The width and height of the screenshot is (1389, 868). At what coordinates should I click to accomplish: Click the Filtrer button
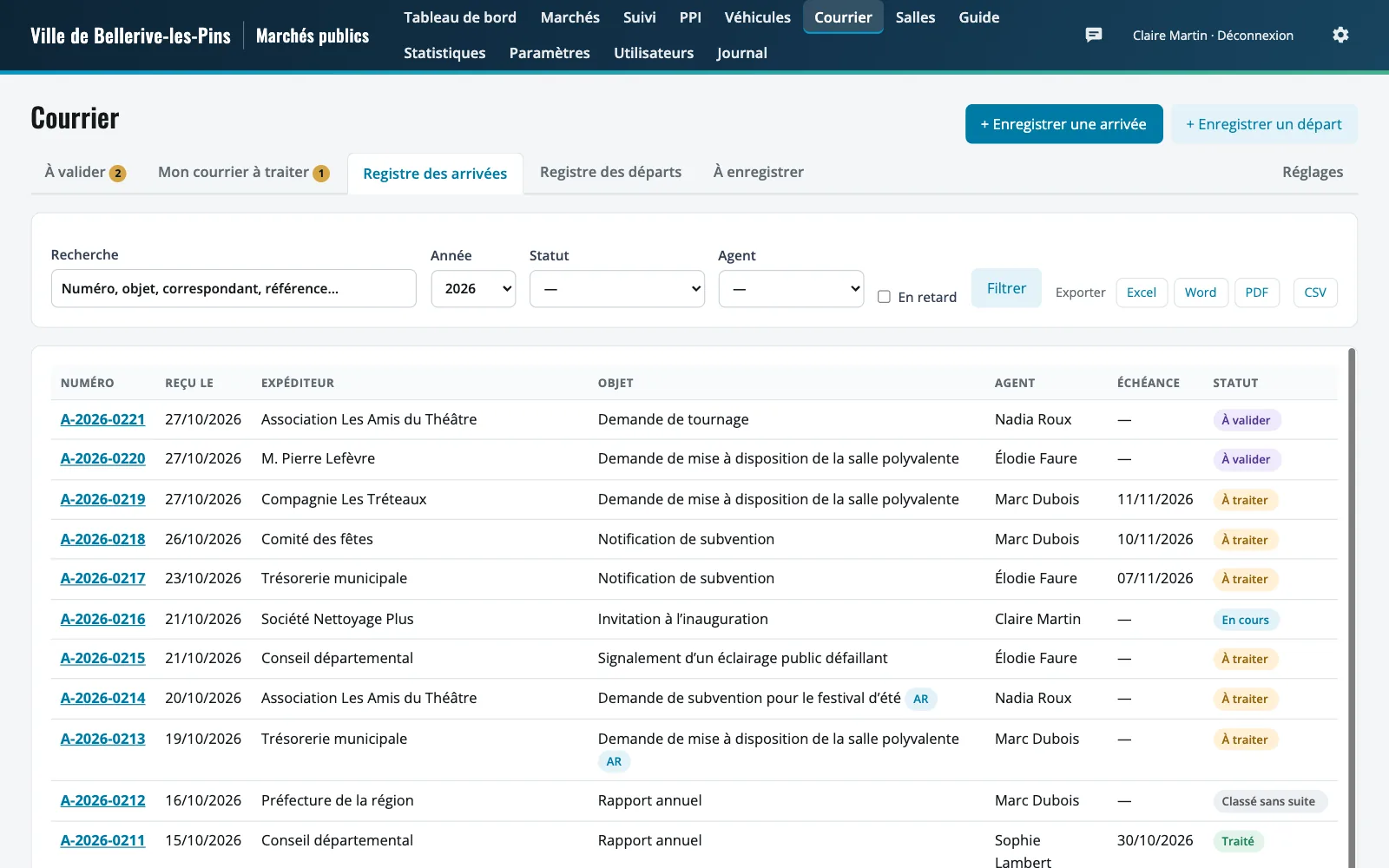[x=1006, y=288]
